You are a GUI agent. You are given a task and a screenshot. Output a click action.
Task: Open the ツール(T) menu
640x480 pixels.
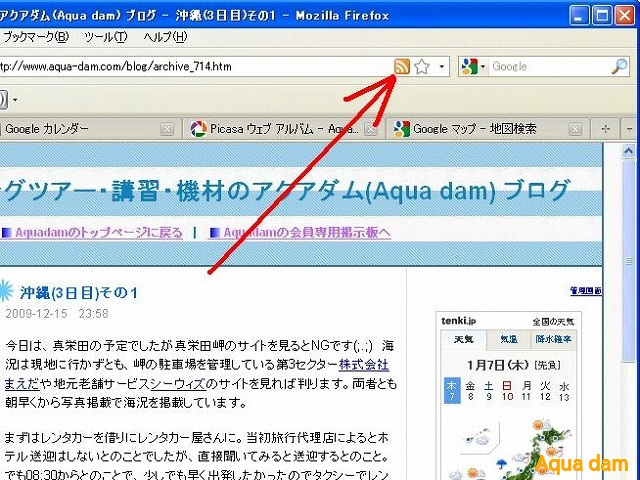click(x=106, y=37)
